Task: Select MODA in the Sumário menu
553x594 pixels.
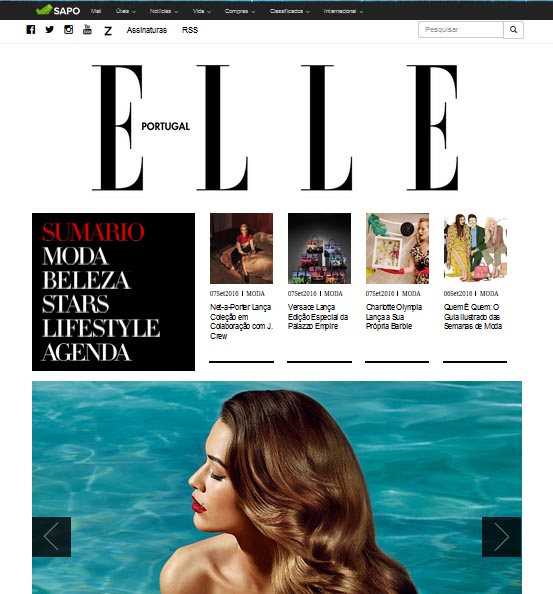Action: pos(75,256)
